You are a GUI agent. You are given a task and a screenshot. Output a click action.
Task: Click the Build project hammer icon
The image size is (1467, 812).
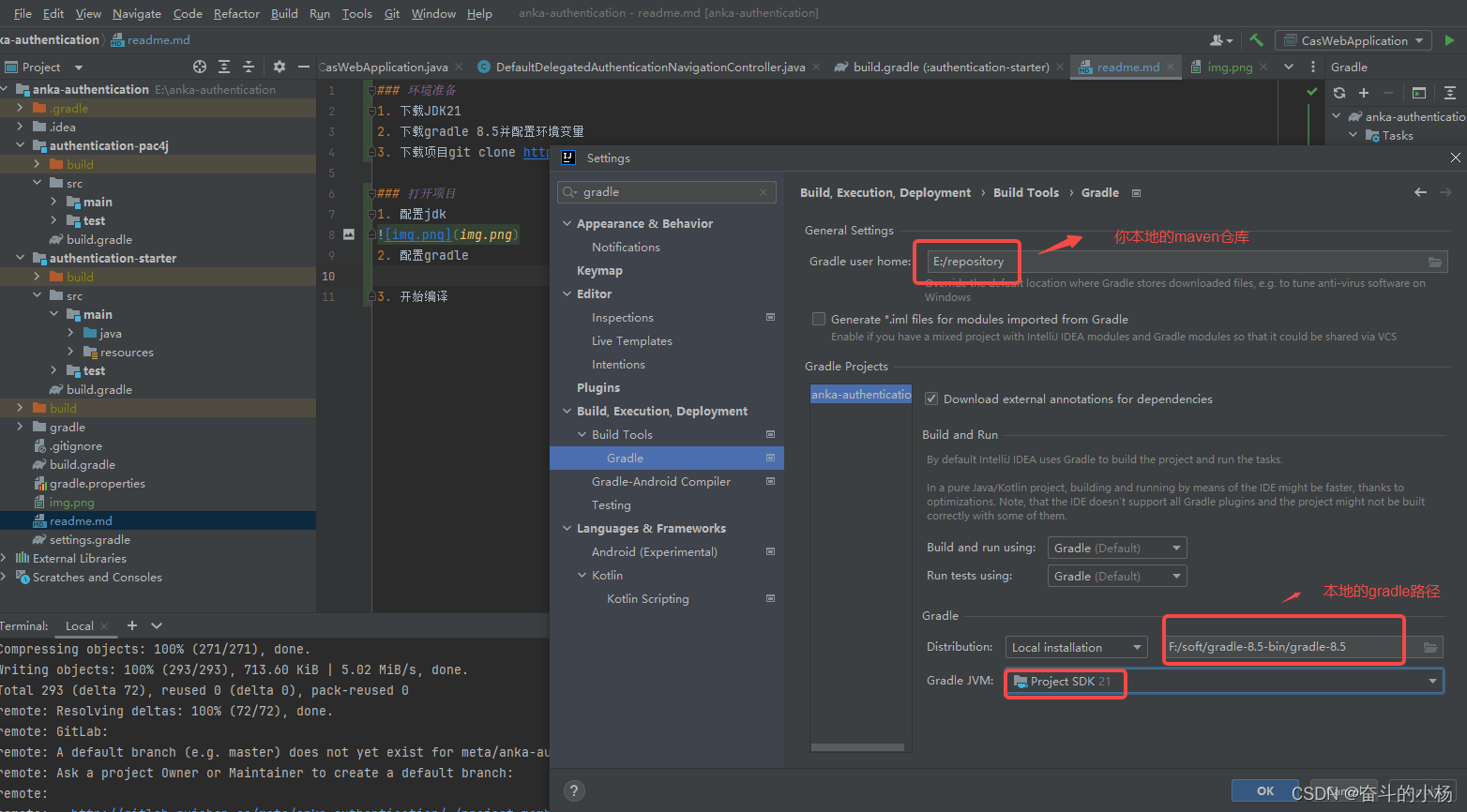pyautogui.click(x=1256, y=40)
